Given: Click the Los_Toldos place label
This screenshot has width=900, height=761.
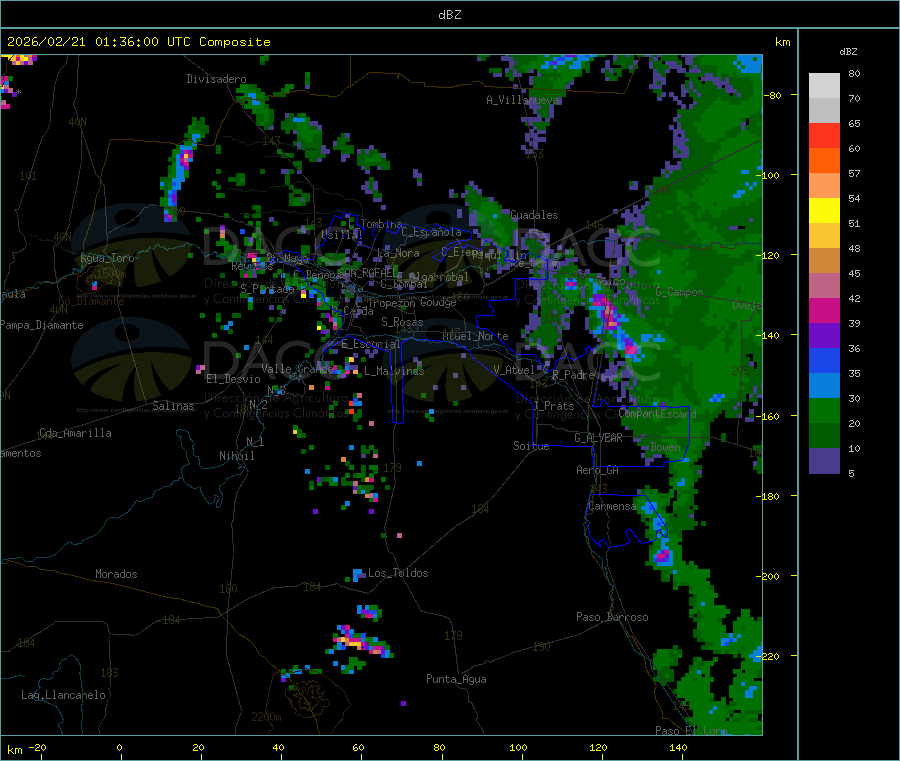Looking at the screenshot, I should [398, 573].
